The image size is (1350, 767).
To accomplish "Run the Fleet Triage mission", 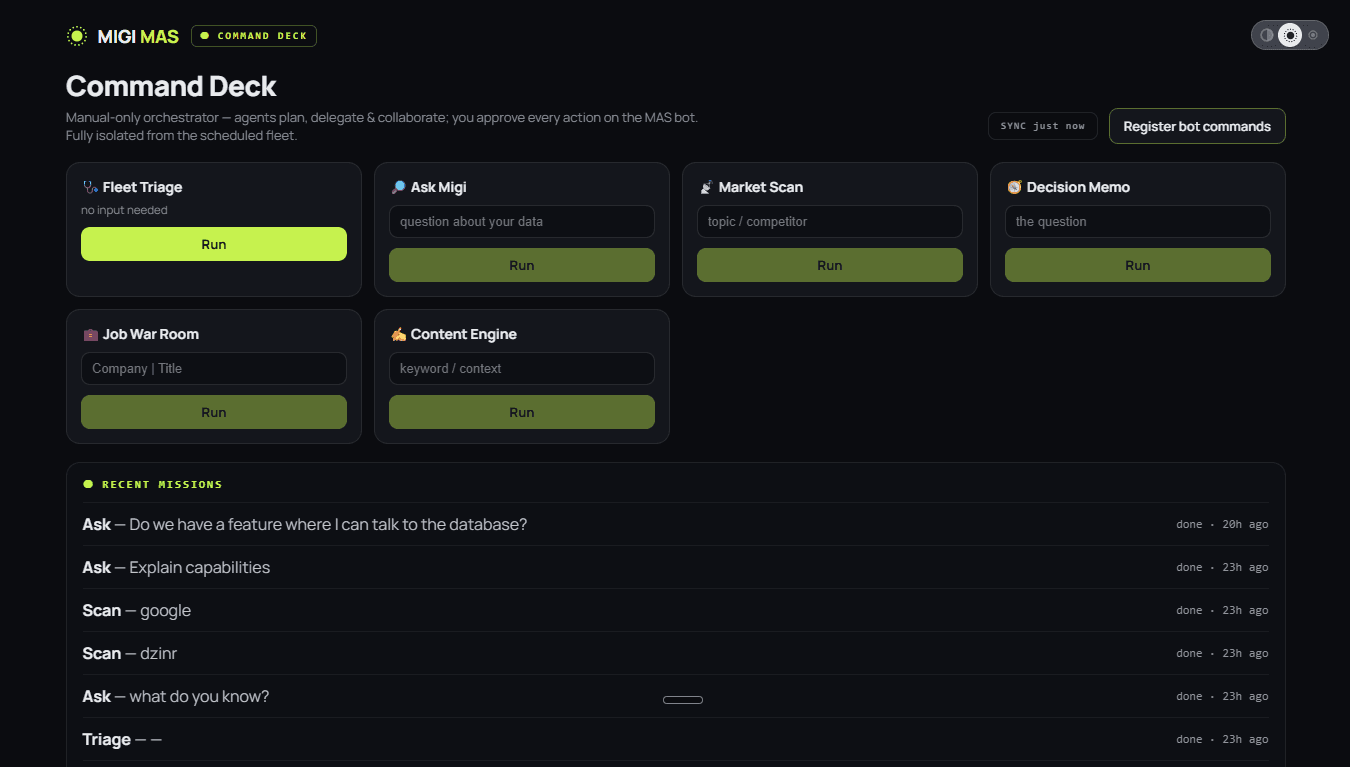I will (x=214, y=244).
